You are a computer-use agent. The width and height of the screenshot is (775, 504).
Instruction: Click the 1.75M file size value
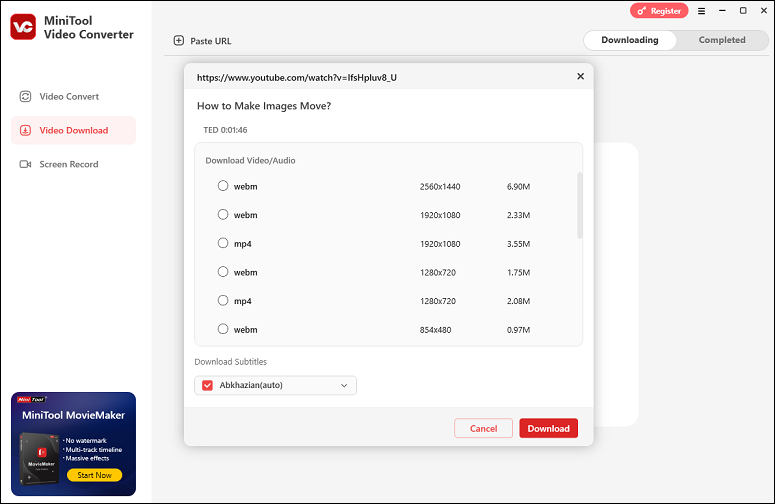pos(518,273)
